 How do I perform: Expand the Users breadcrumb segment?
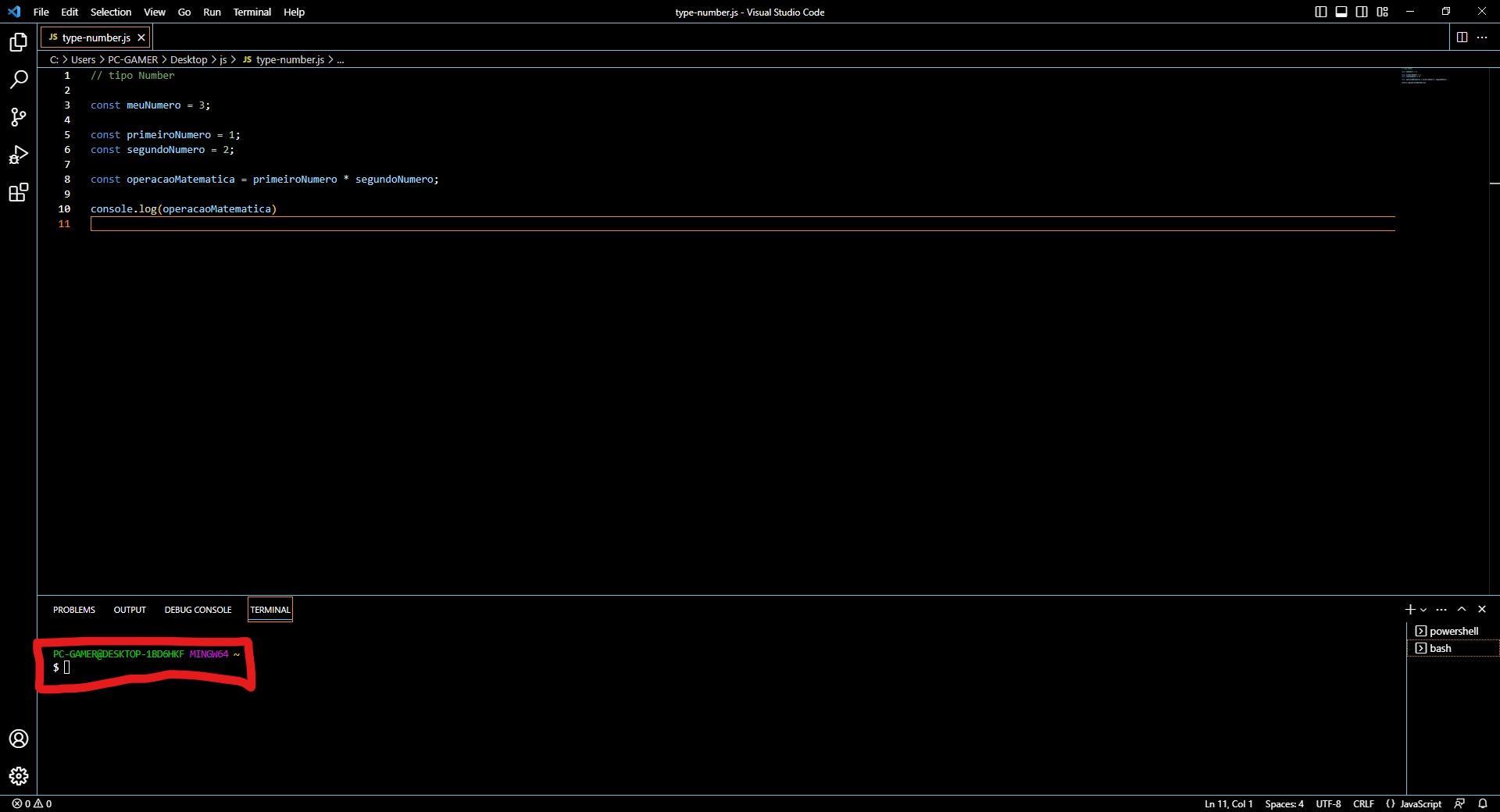(x=84, y=59)
